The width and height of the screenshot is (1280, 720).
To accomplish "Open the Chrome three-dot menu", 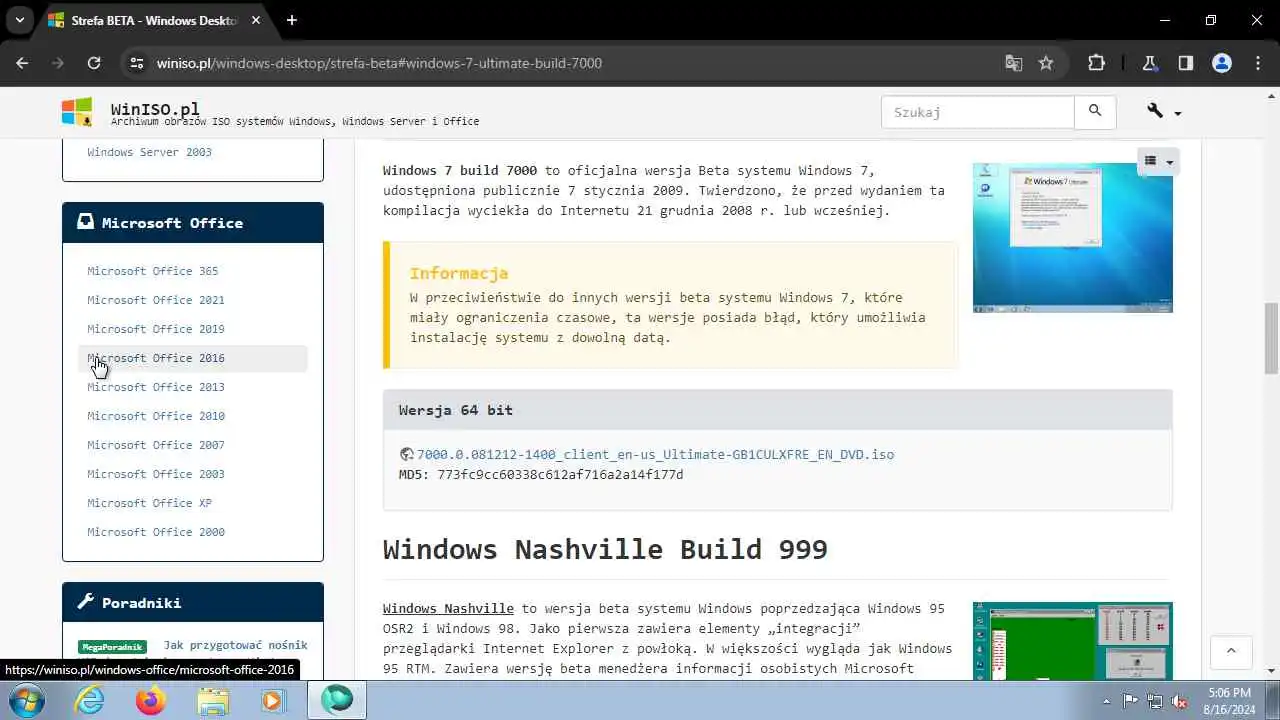I will coord(1258,63).
